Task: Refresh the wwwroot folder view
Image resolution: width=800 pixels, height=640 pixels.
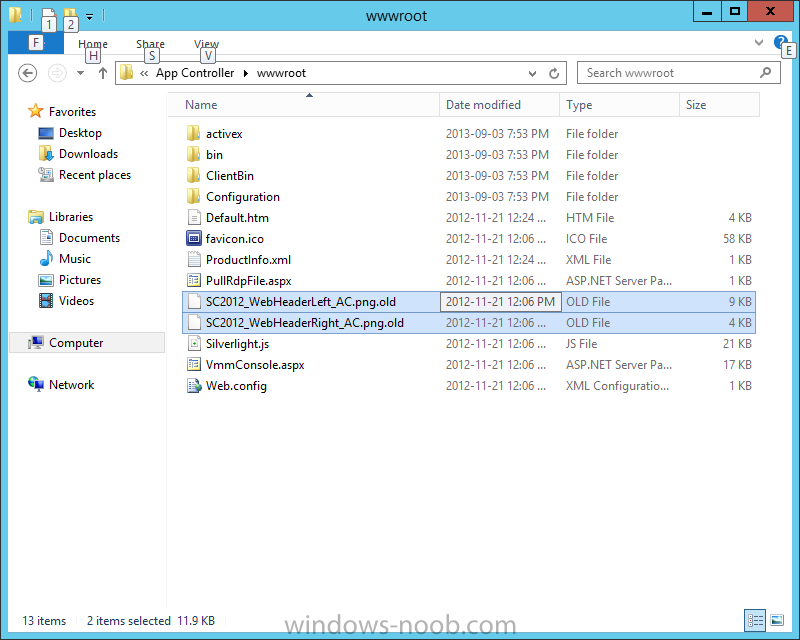Action: click(x=554, y=73)
